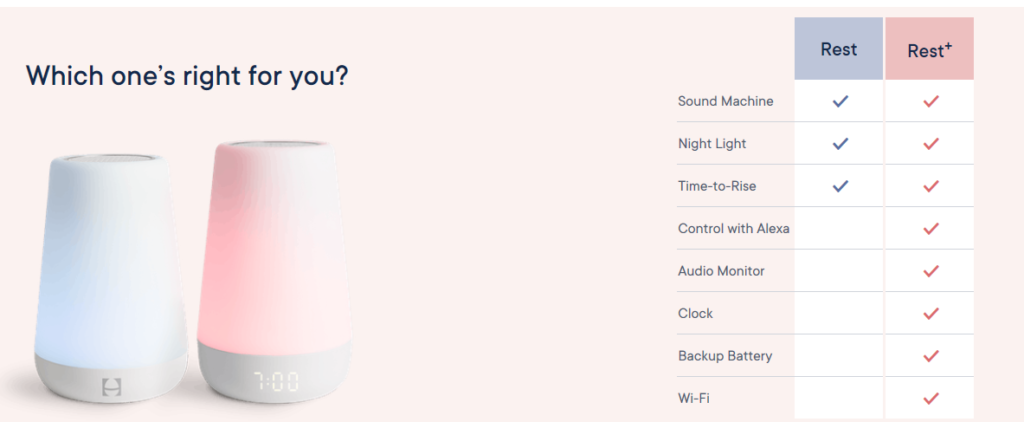Screen dimensions: 1024x422
Task: Click the red Time-to-Rise checkmark under Rest+
Action: pyautogui.click(x=931, y=186)
